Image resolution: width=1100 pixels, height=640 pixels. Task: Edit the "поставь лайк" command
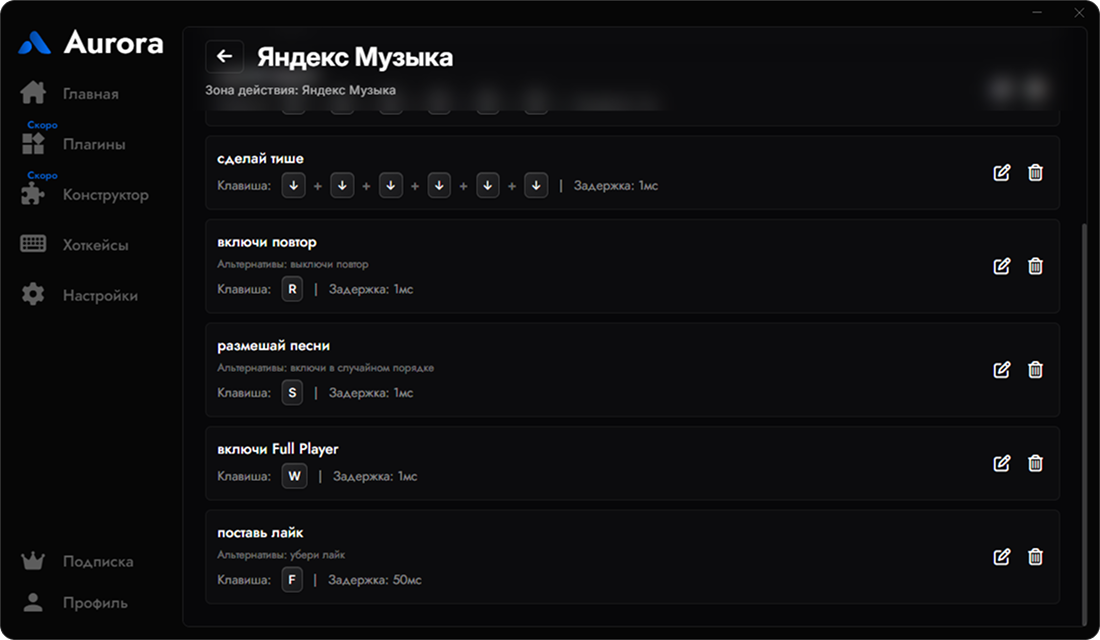coord(1001,557)
